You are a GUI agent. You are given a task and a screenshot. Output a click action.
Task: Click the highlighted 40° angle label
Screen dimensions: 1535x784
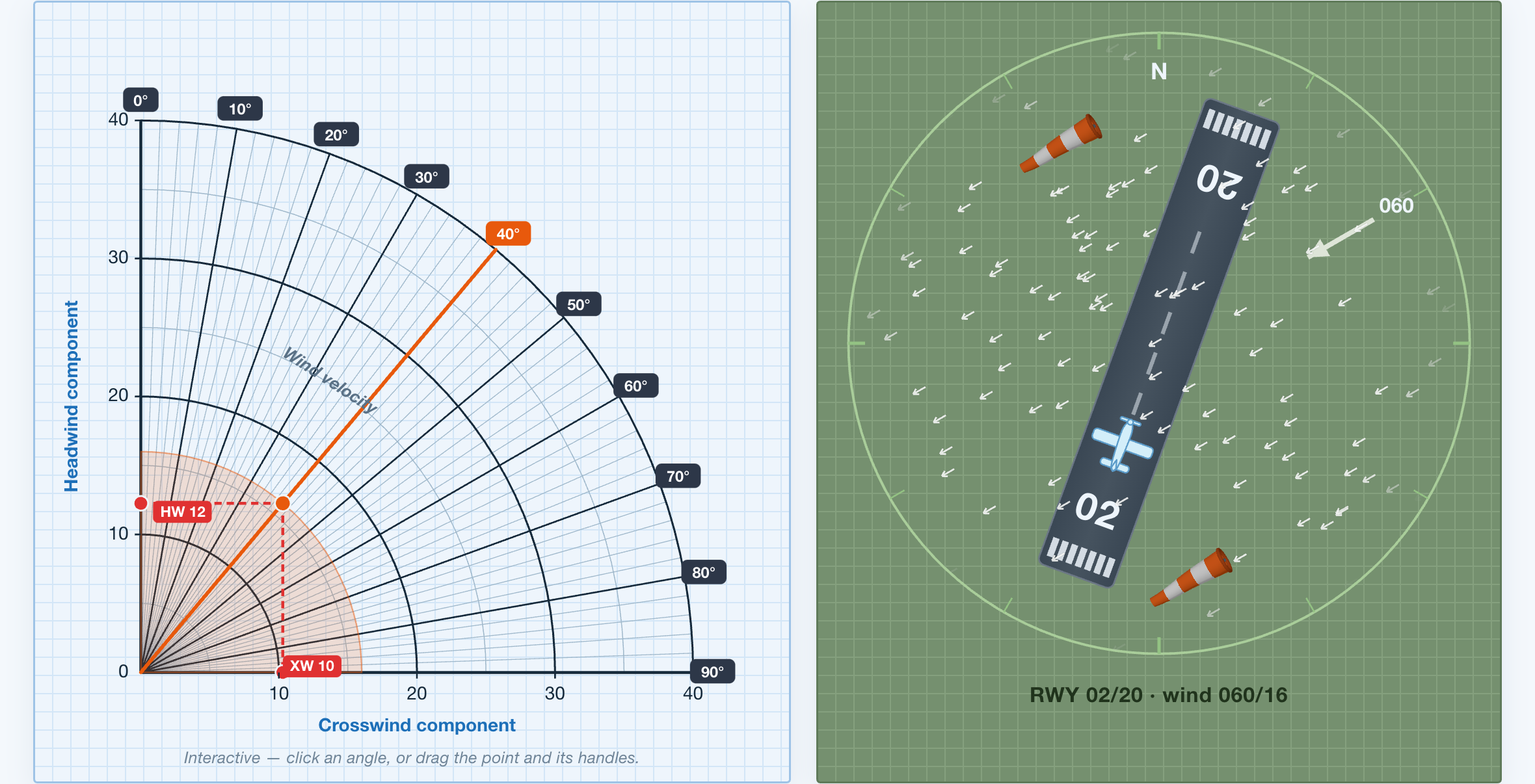point(508,233)
